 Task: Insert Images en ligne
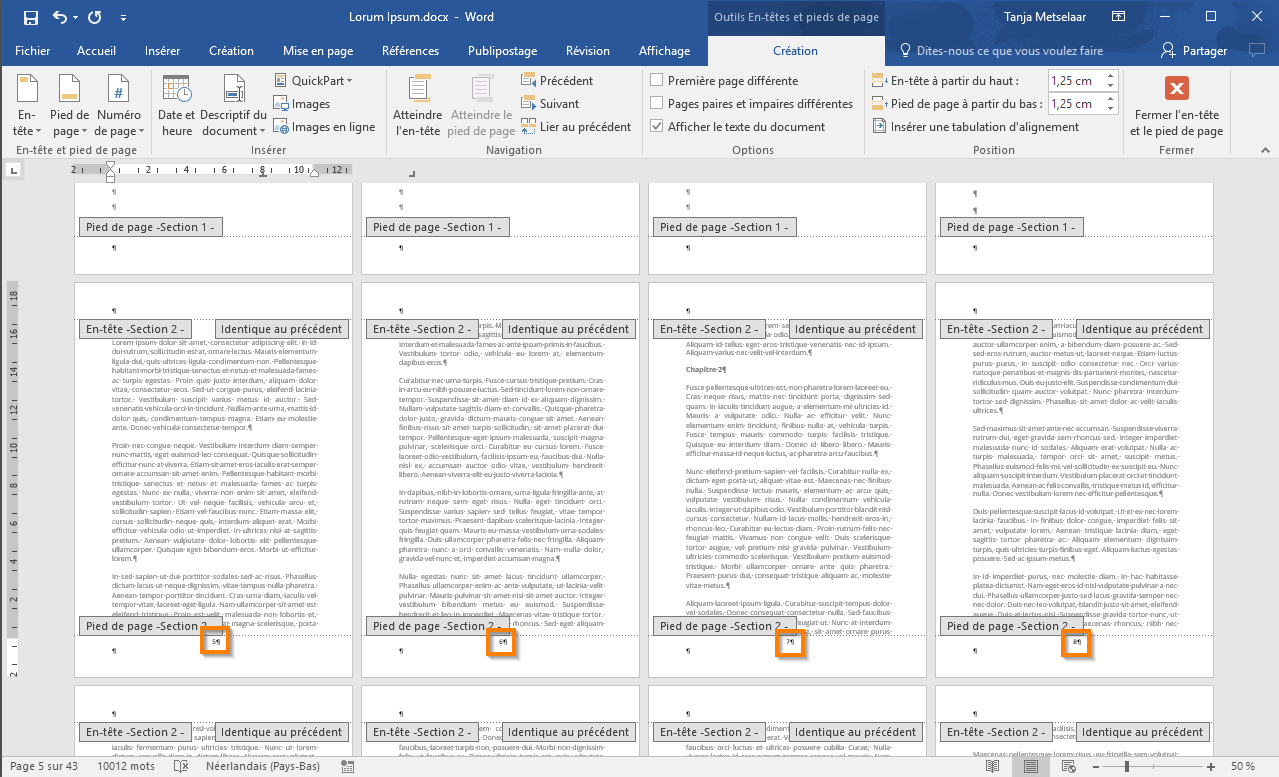pos(324,127)
